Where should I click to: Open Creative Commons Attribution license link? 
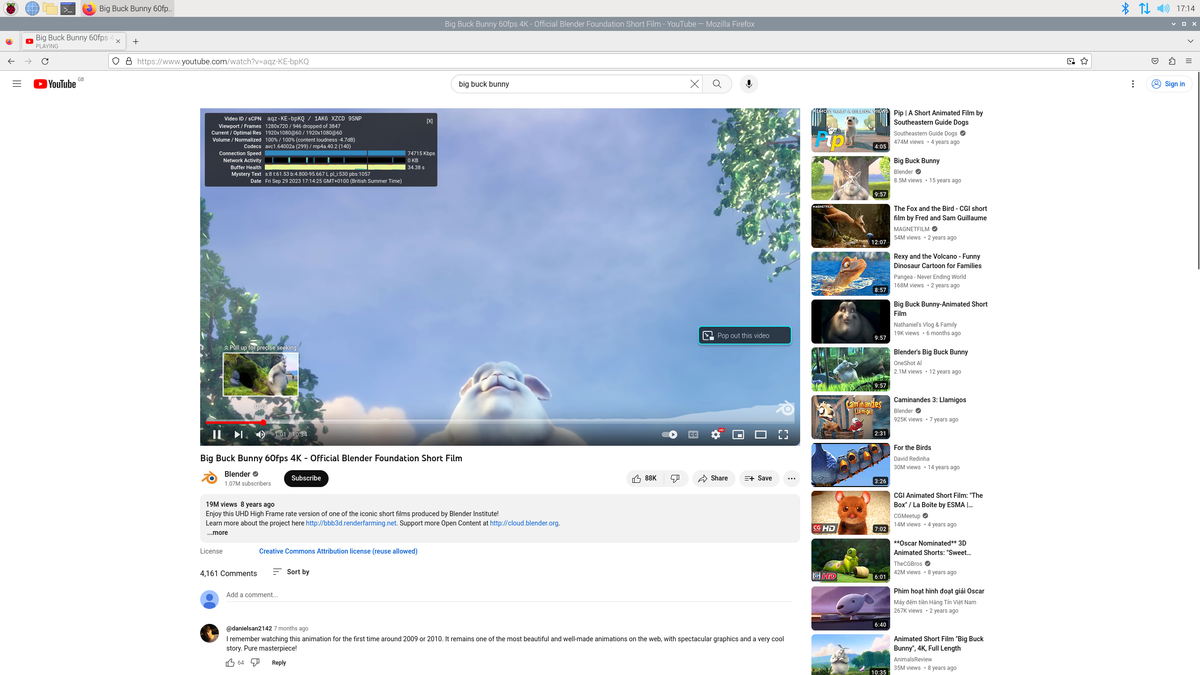pos(338,551)
